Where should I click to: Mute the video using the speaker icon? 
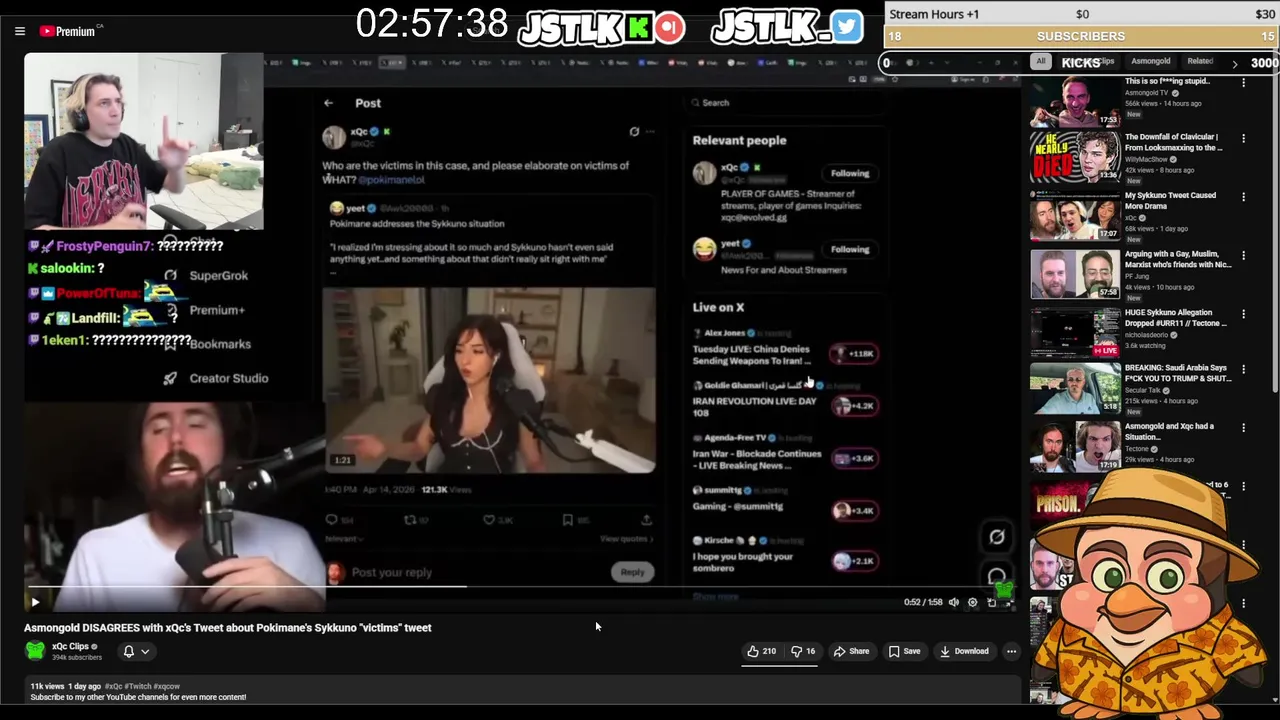[x=953, y=602]
